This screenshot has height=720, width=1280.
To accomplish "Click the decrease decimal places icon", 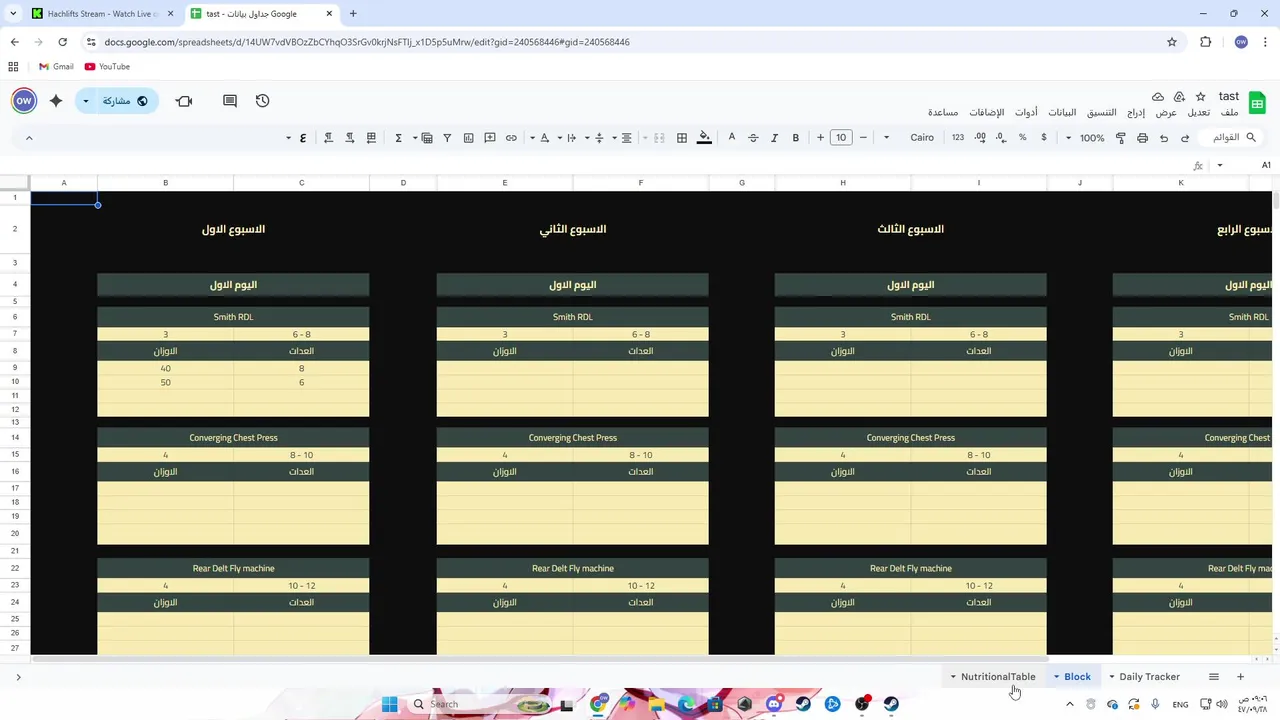I will (x=1001, y=138).
